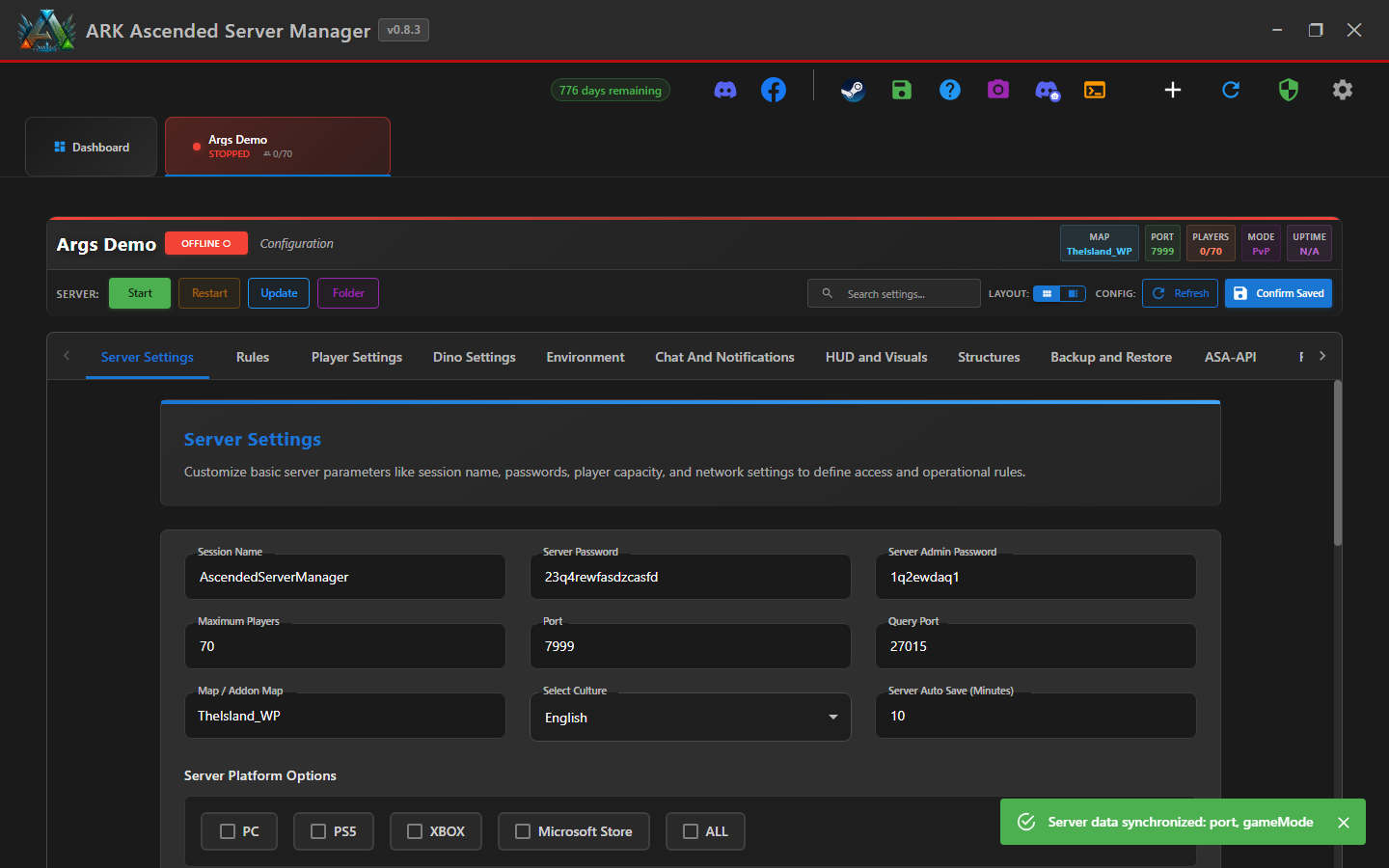Open settings via the gear icon

(x=1343, y=90)
